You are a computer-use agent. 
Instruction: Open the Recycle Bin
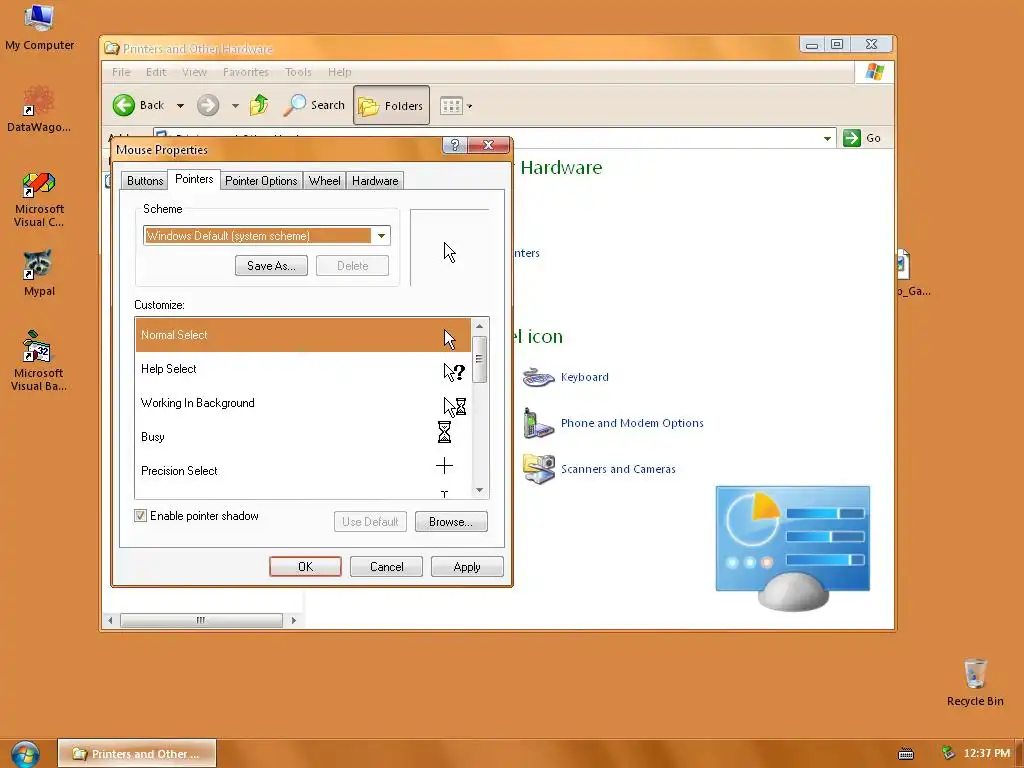[x=974, y=683]
